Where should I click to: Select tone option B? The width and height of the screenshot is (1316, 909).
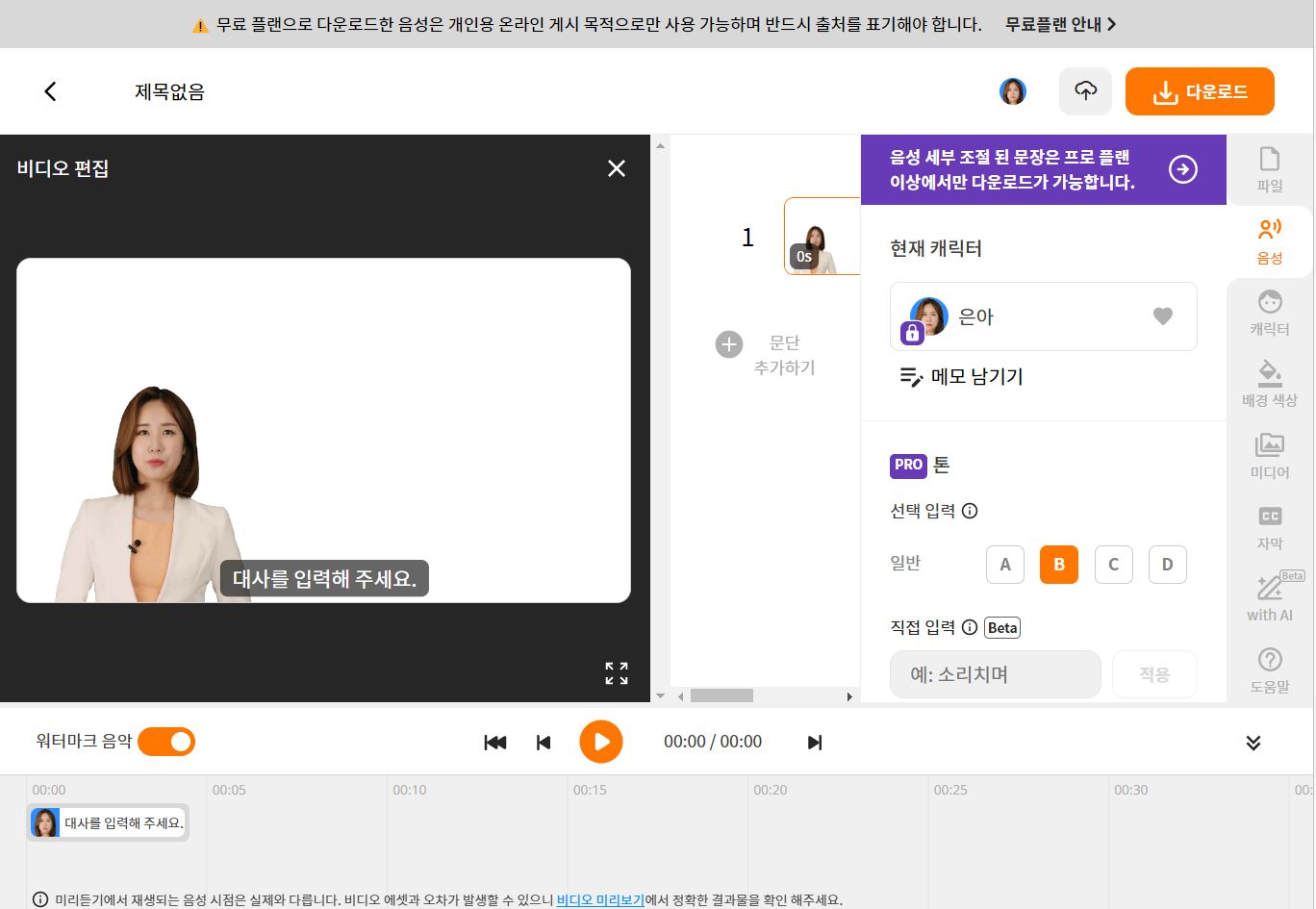(1059, 565)
